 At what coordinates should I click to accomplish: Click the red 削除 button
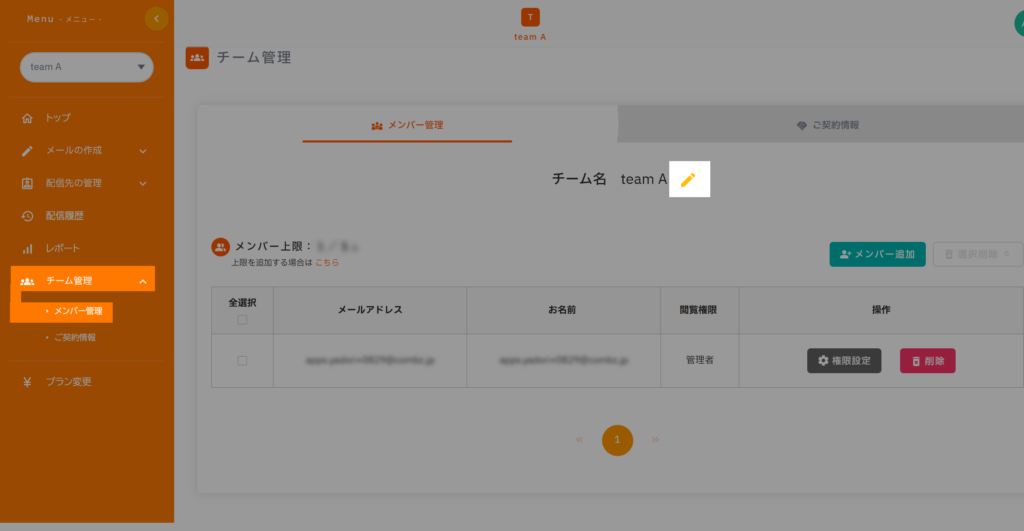[927, 360]
